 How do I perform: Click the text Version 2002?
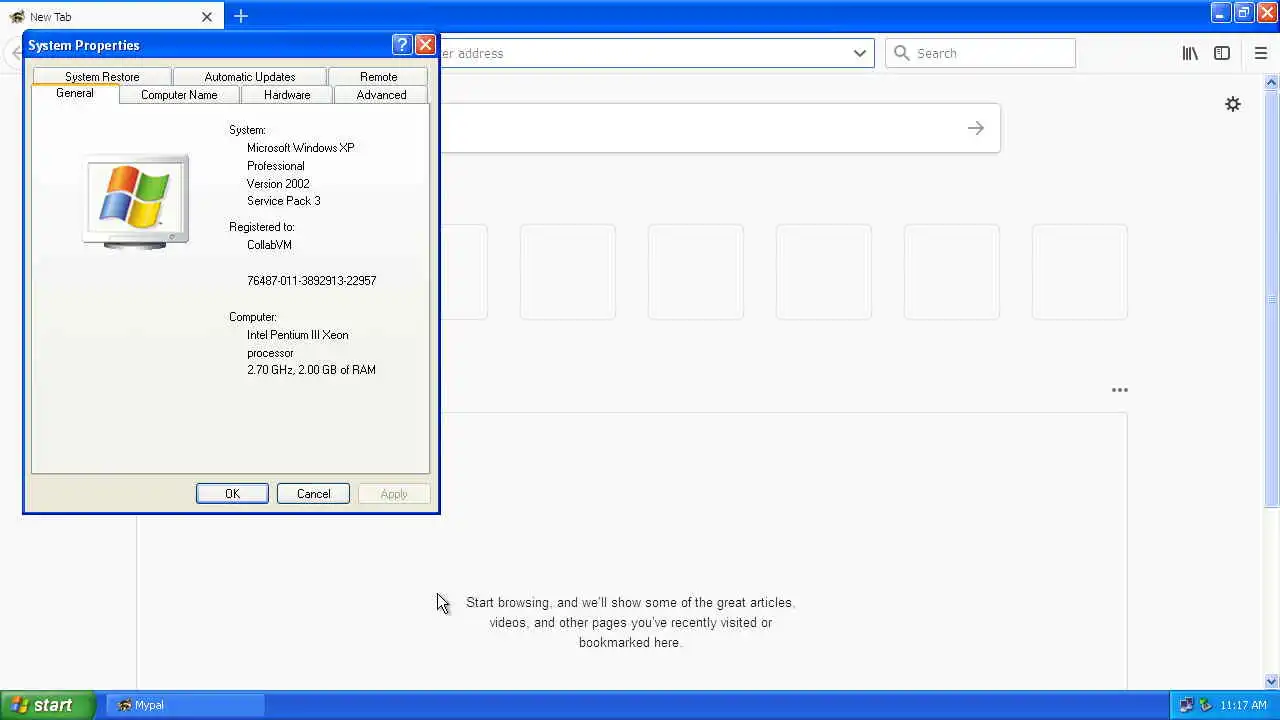(x=278, y=184)
